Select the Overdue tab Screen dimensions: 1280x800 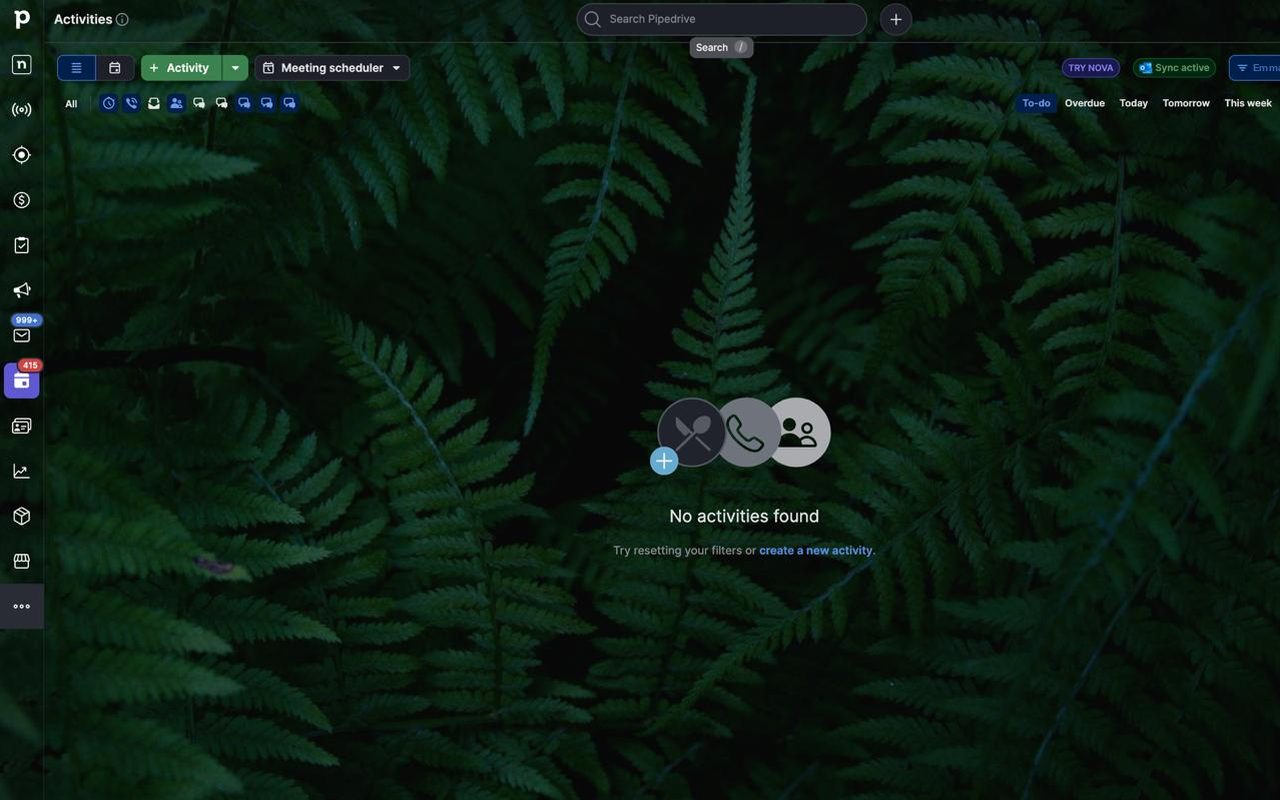(1085, 103)
